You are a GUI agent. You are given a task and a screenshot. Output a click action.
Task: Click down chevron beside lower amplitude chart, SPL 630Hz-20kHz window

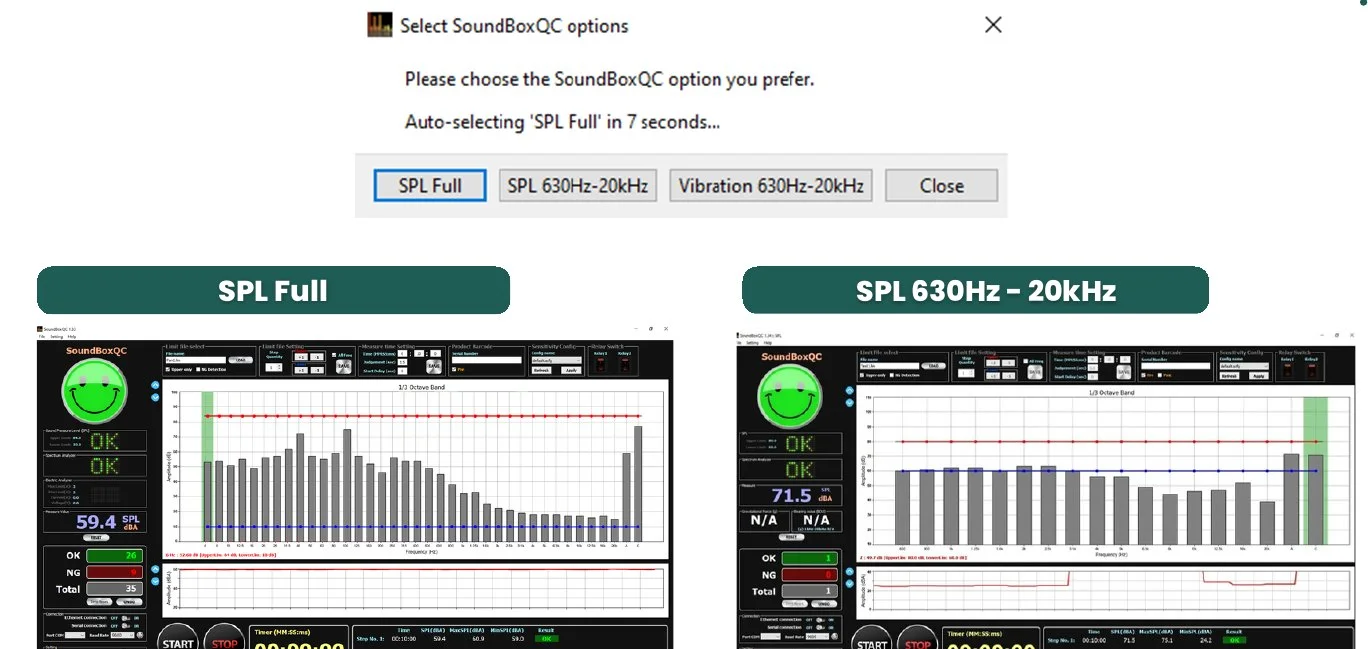[850, 584]
